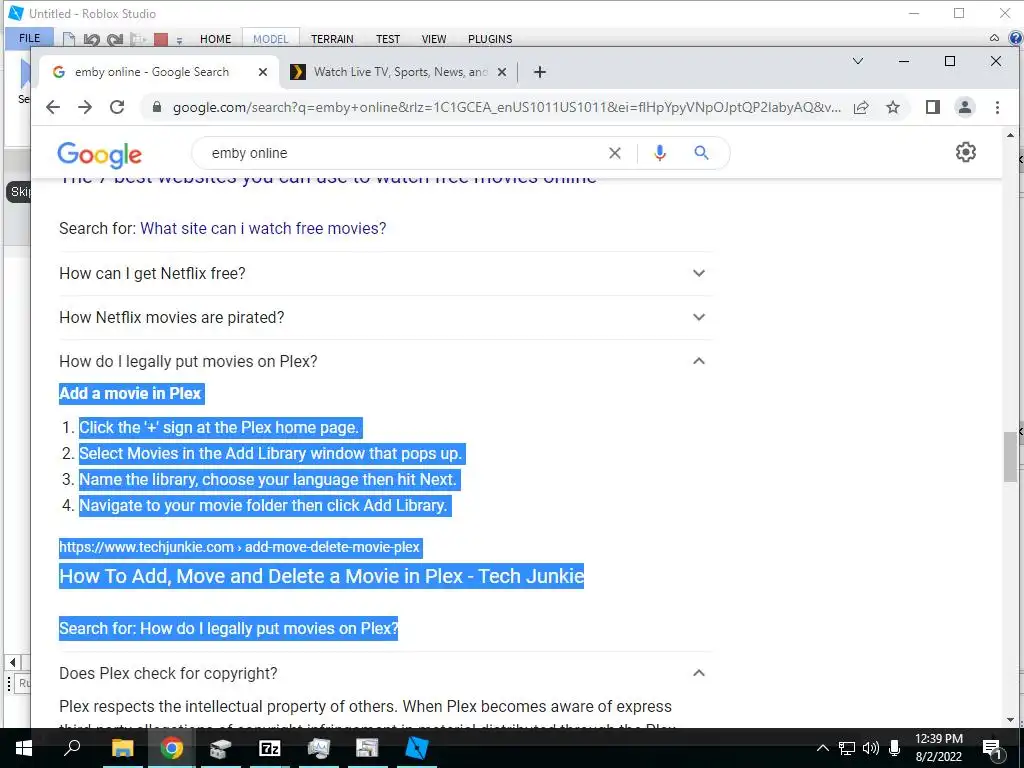Collapse How do I legally put movies on Plex

tap(385, 361)
